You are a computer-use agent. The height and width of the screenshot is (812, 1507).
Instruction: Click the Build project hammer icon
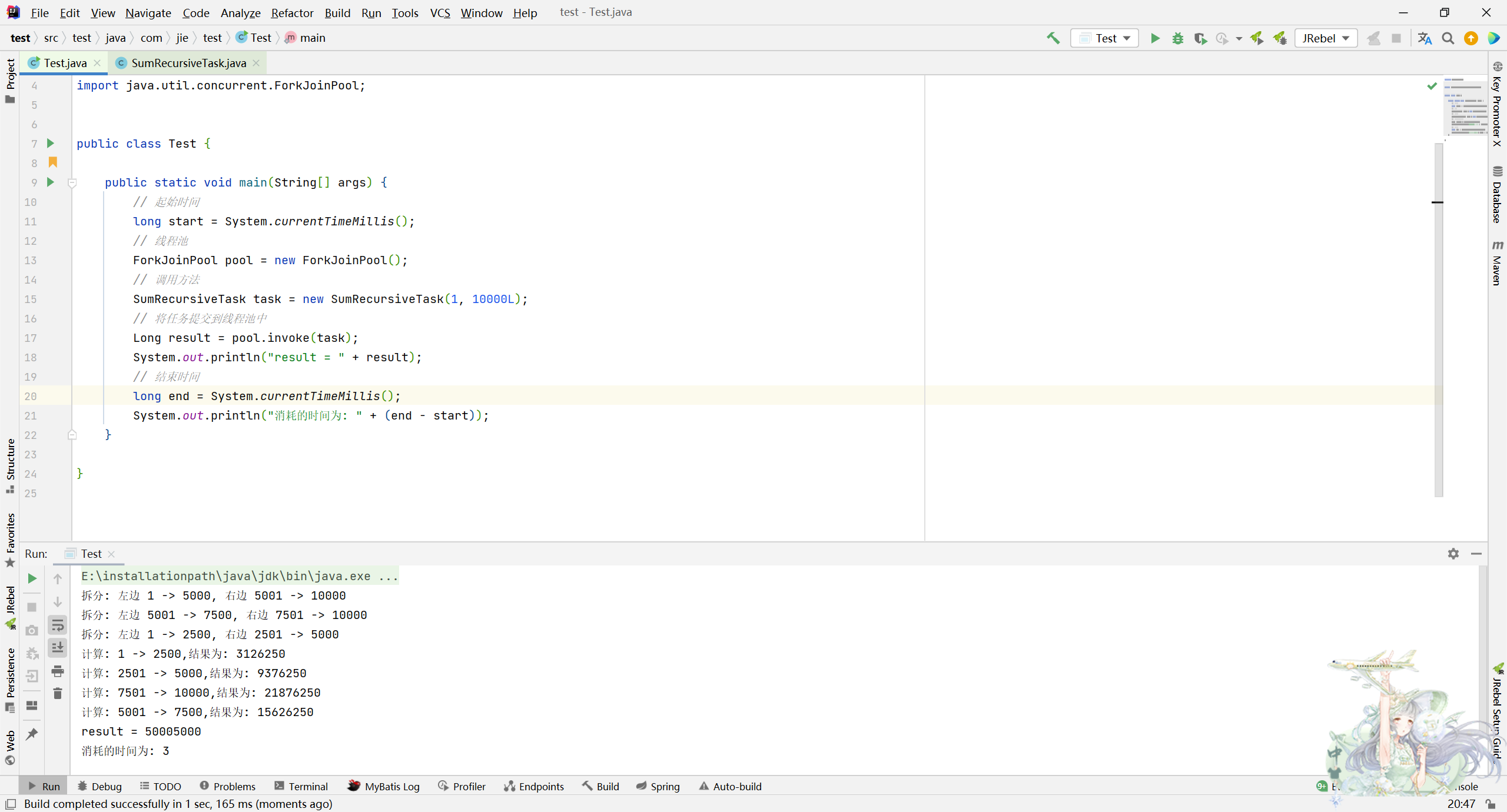point(1053,38)
